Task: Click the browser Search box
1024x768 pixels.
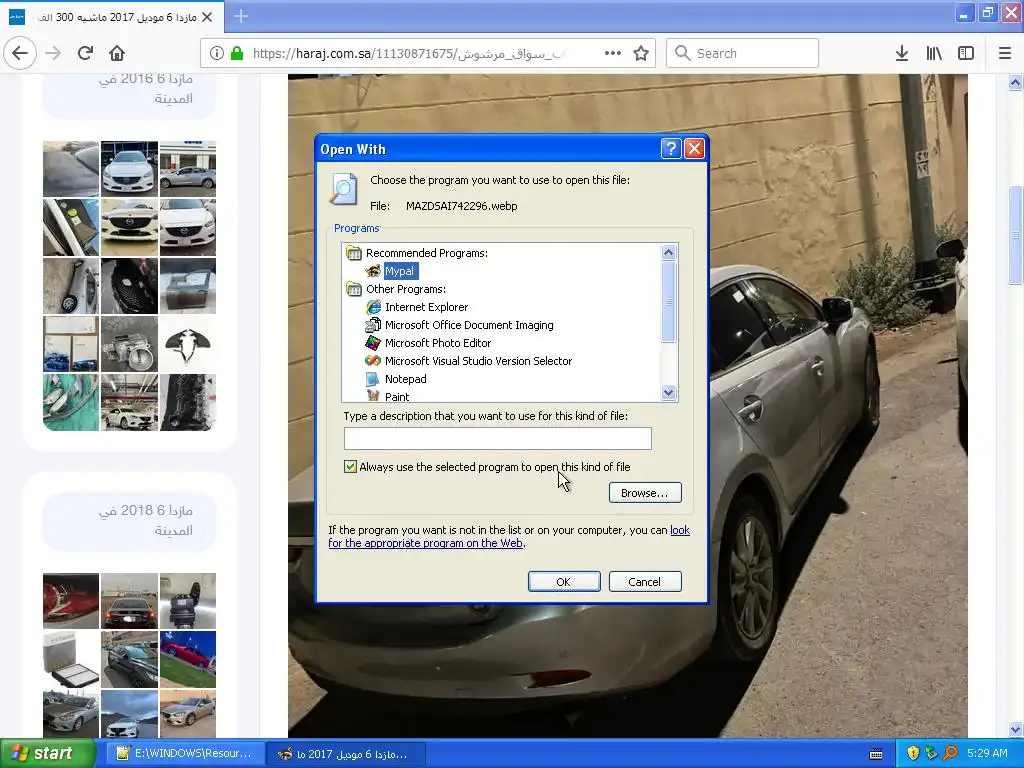Action: tap(743, 53)
